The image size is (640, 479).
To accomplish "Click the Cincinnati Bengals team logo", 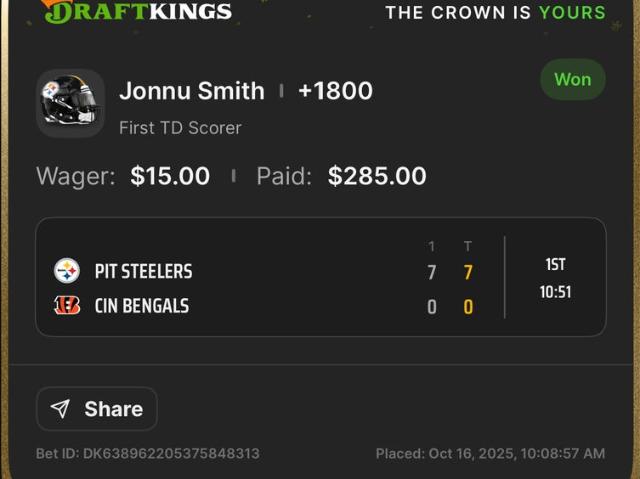I will point(67,306).
